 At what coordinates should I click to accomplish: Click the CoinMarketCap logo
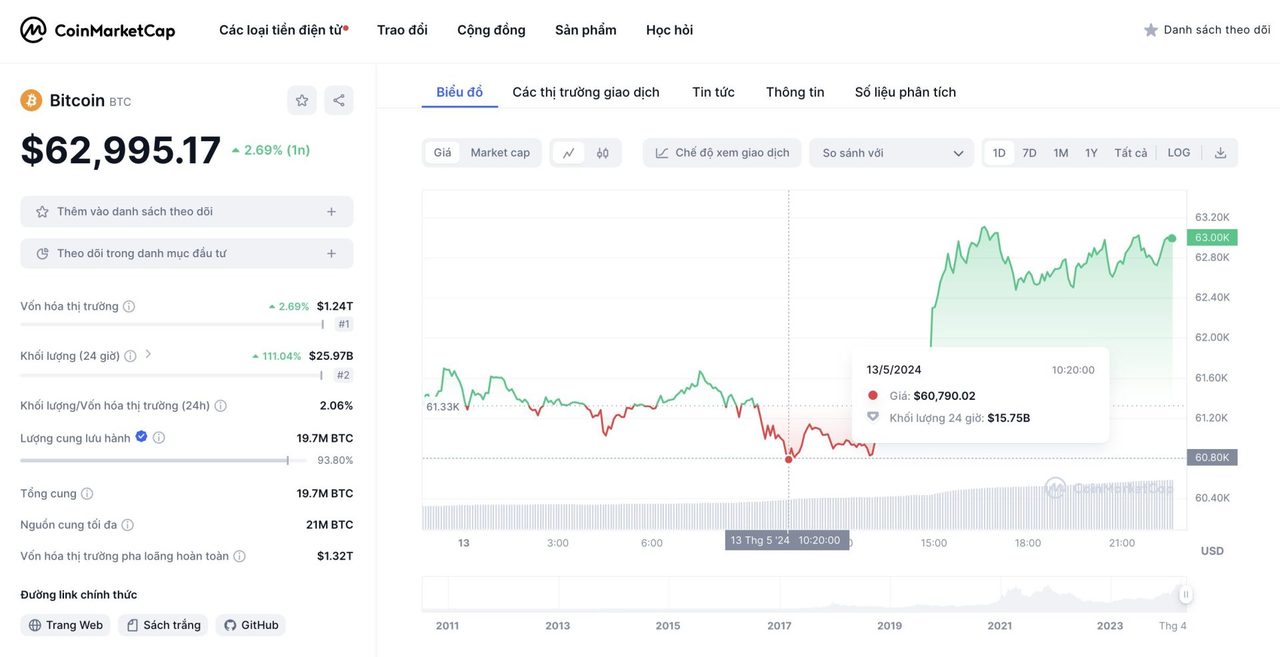tap(98, 30)
